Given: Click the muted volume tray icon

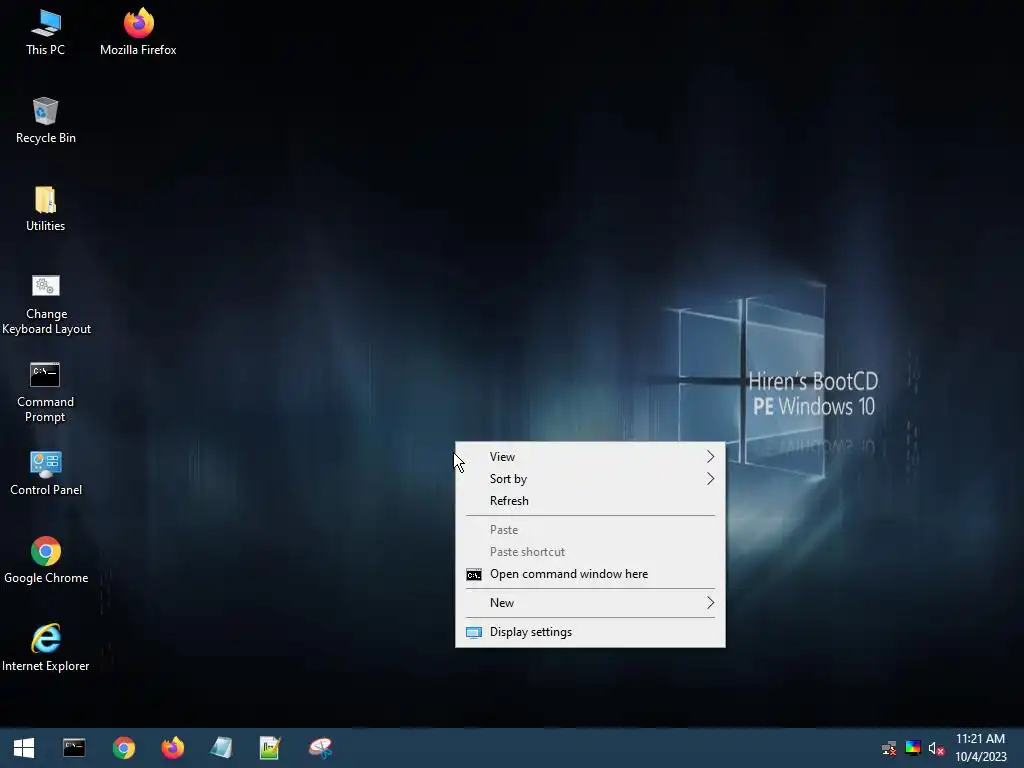Looking at the screenshot, I should [x=936, y=748].
